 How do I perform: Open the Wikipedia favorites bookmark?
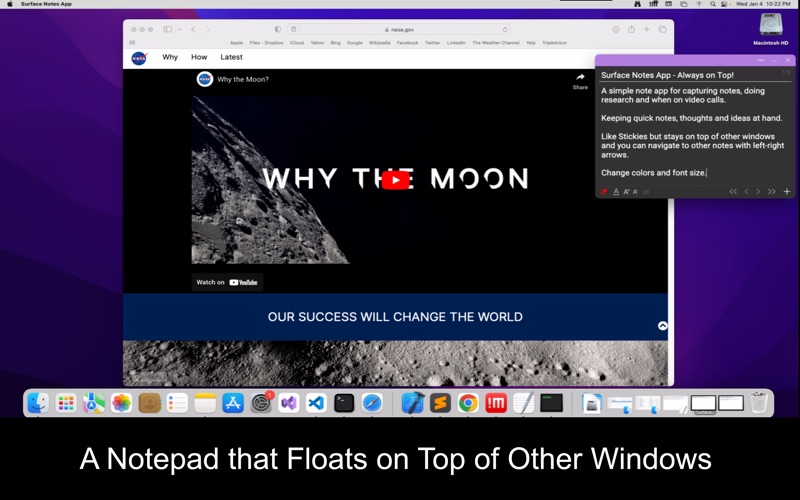tap(380, 43)
